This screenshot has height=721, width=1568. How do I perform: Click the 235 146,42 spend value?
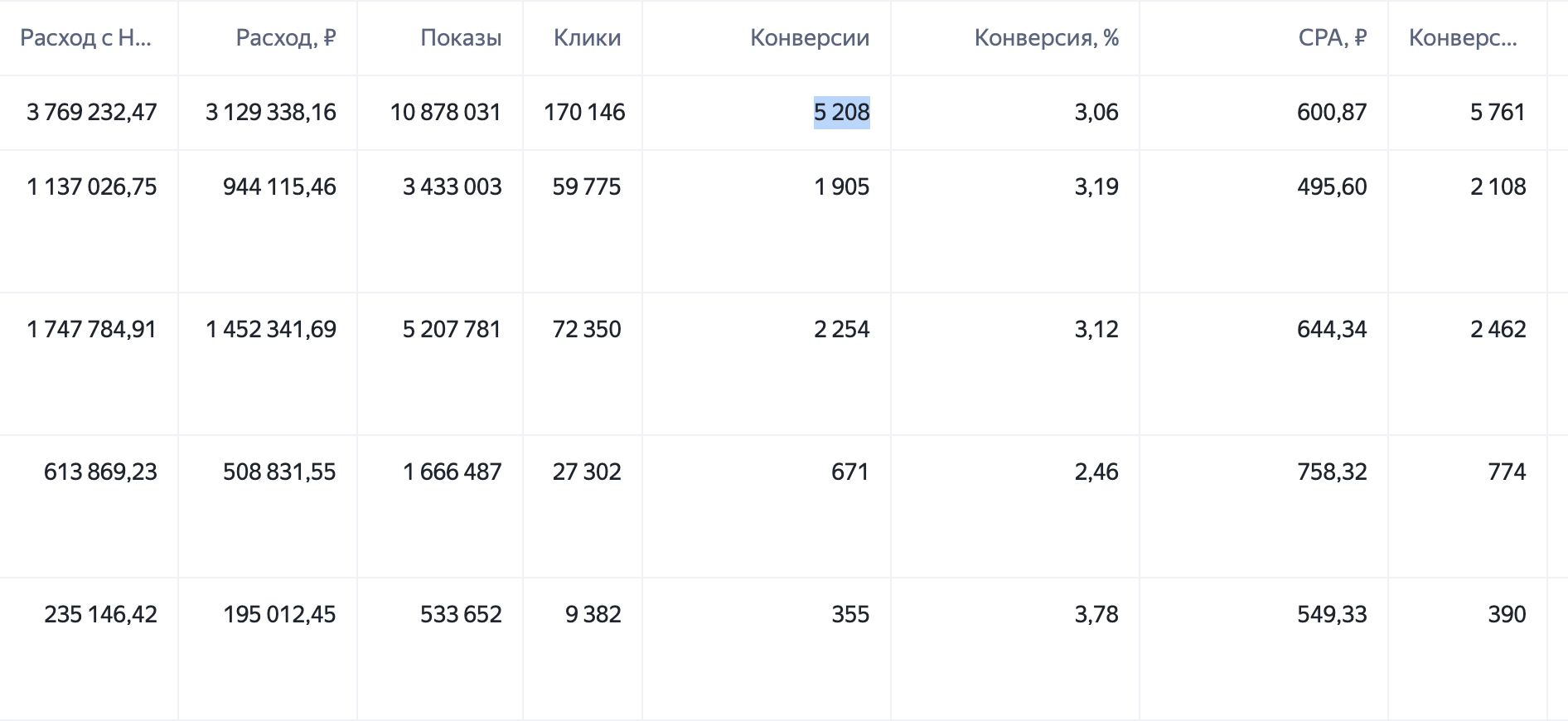tap(100, 615)
